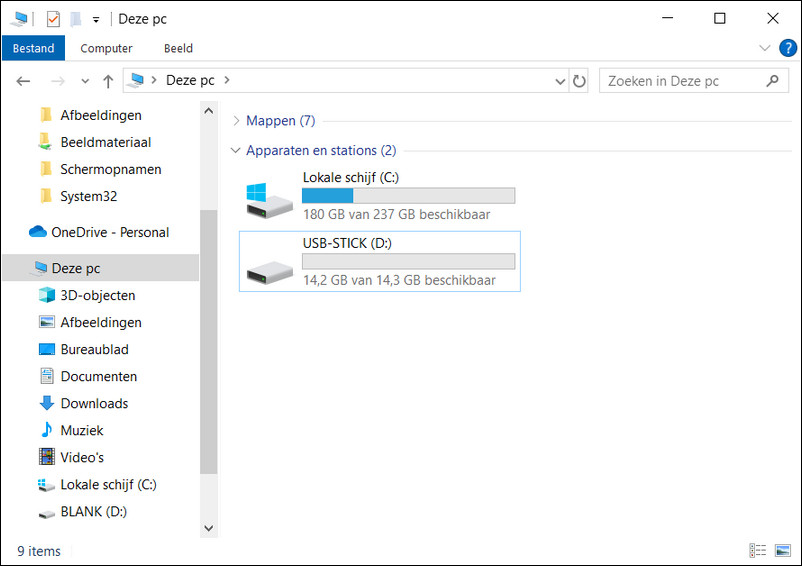
Task: Switch to details view layout icon
Action: (758, 551)
